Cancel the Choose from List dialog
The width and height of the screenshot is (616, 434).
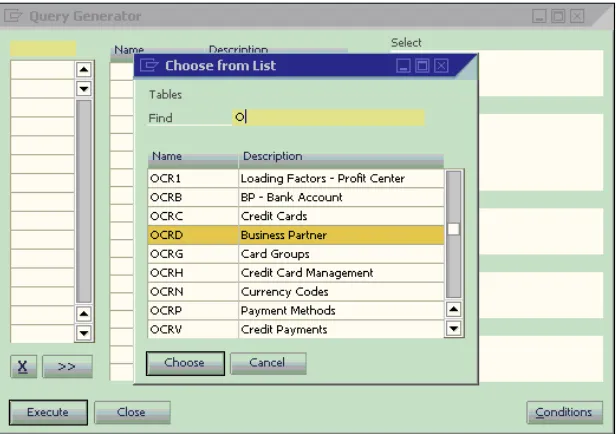pyautogui.click(x=268, y=363)
